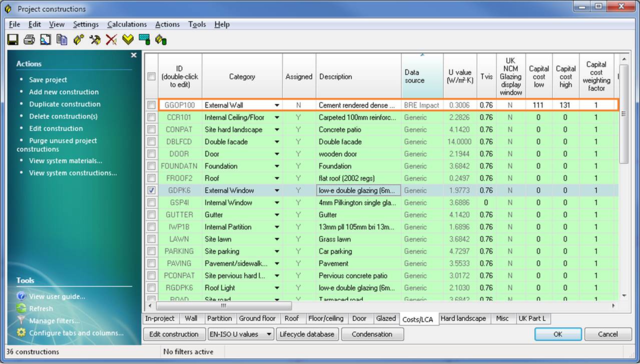Select the low-e double glazing description cell
The width and height of the screenshot is (640, 364).
coord(358,191)
